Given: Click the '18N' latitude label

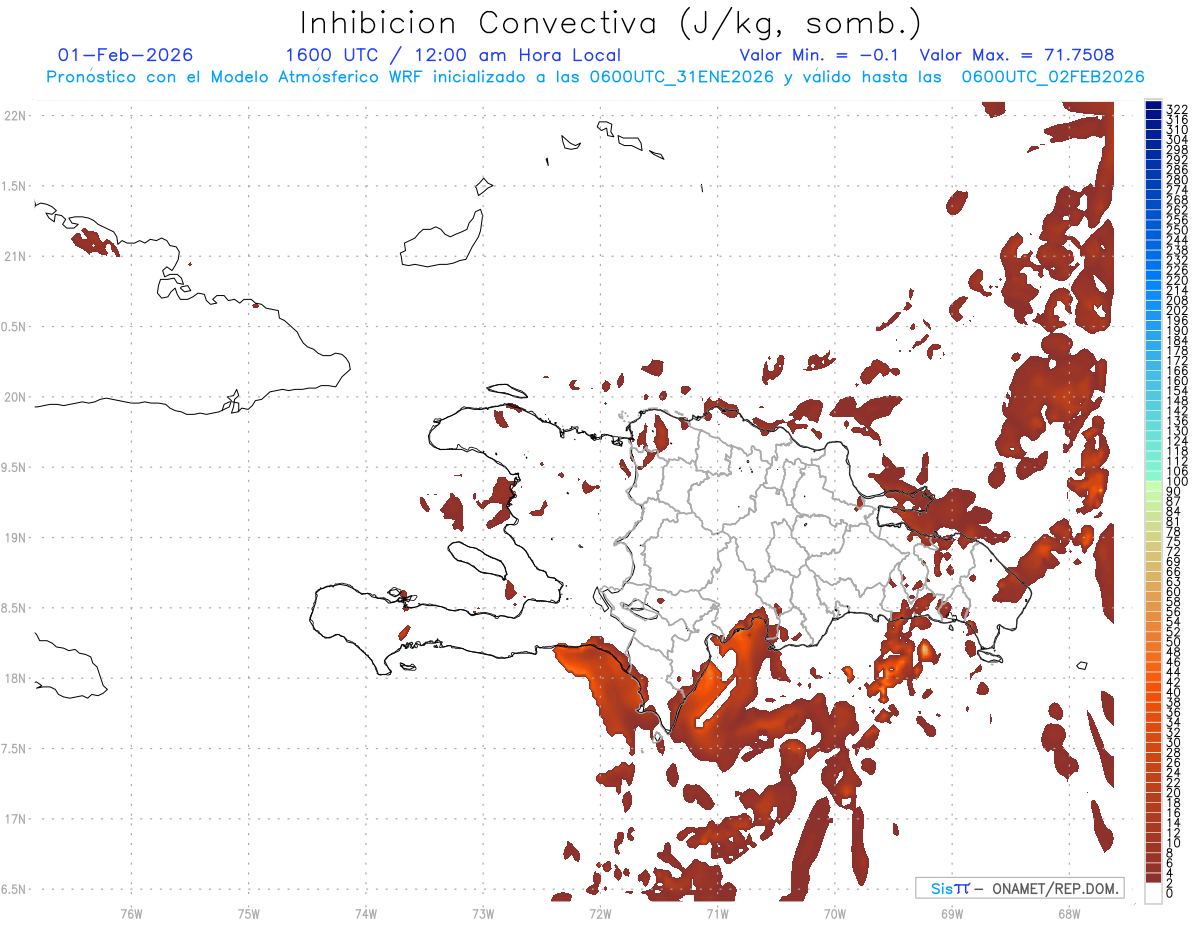Looking at the screenshot, I should point(16,678).
